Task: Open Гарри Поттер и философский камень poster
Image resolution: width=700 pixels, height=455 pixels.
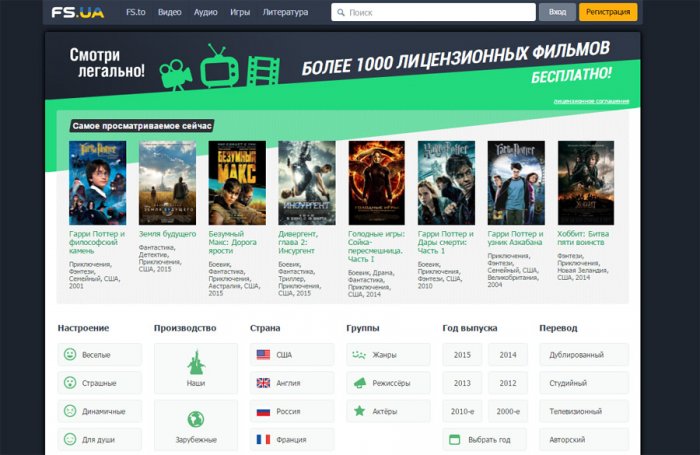Action: (x=98, y=183)
